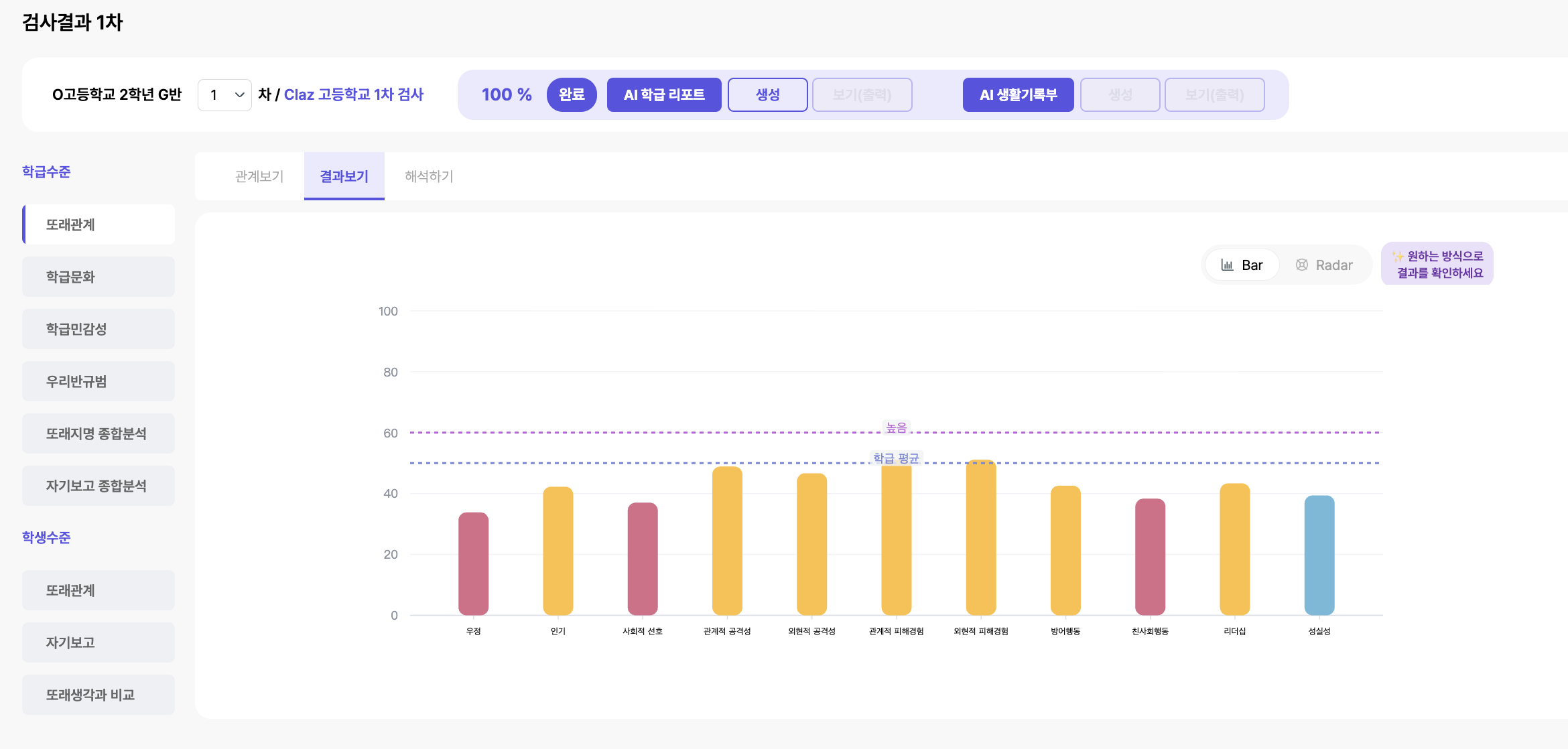Click the sparkle icon in the tip bubble

[x=1398, y=257]
